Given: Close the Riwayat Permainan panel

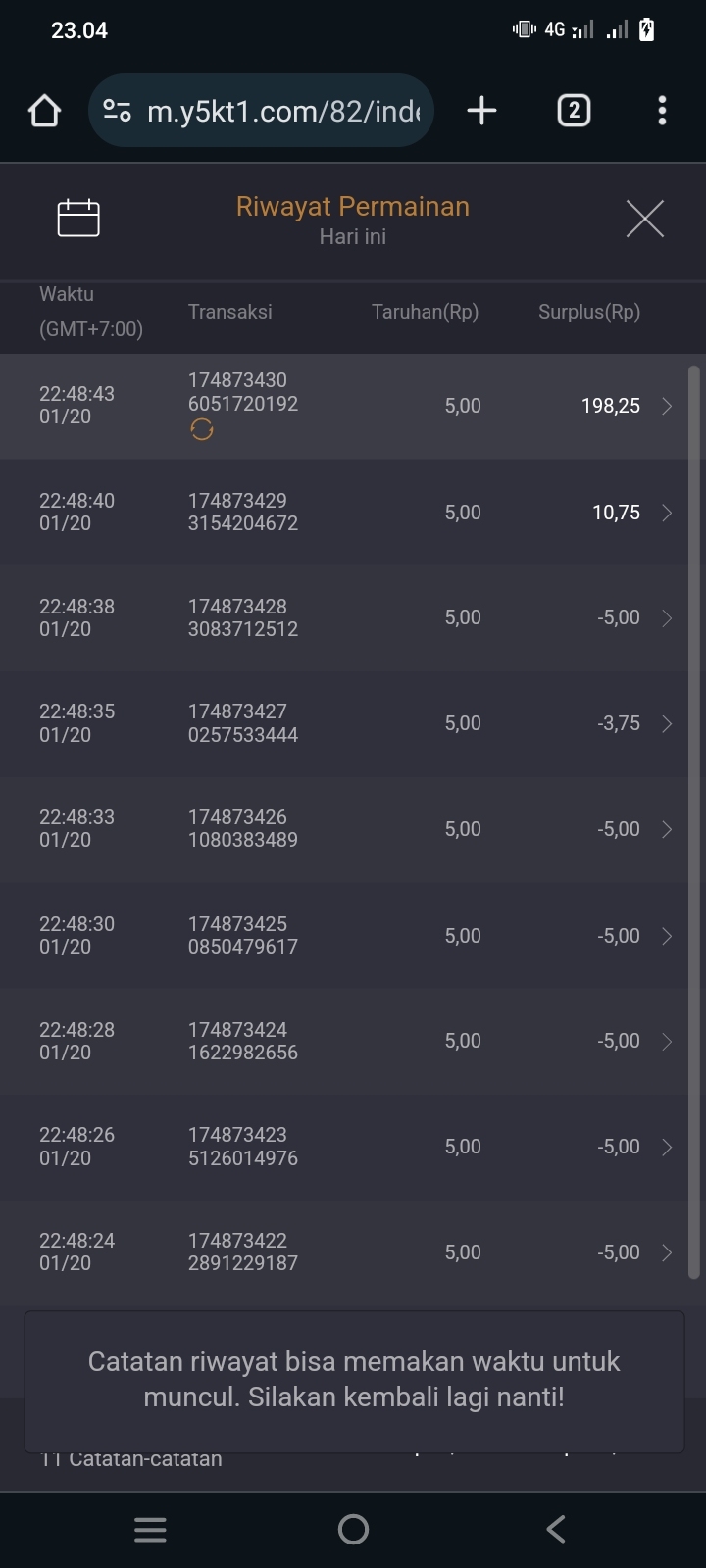Looking at the screenshot, I should (x=644, y=218).
